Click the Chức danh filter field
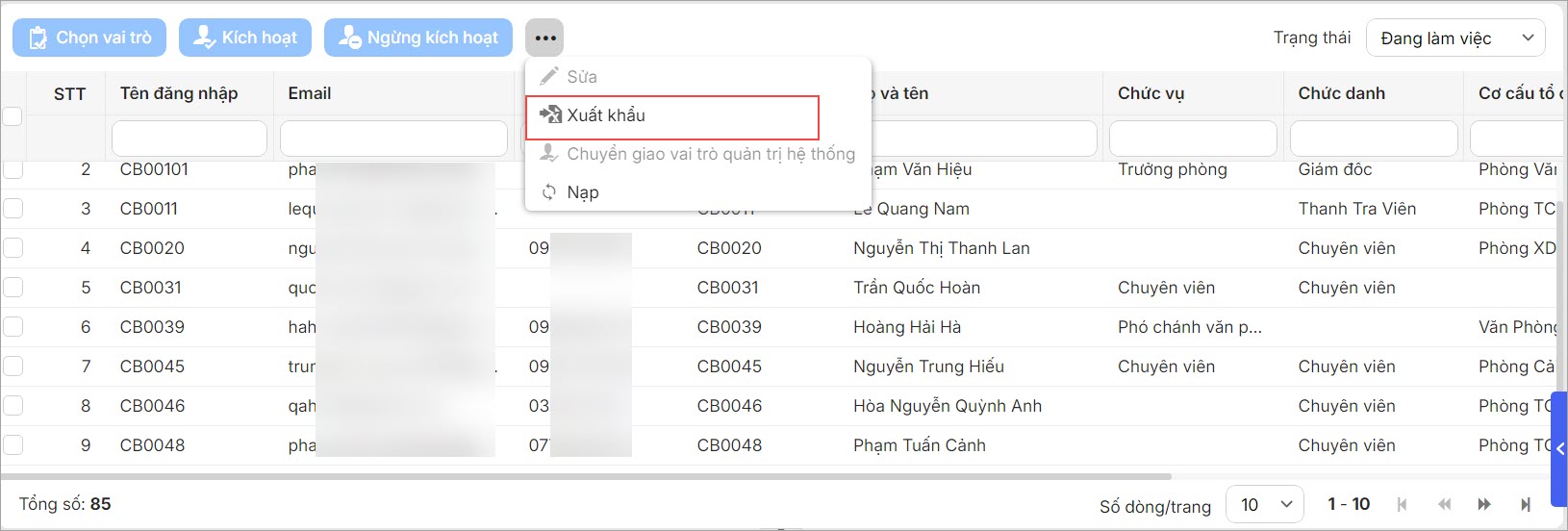Image resolution: width=1568 pixels, height=531 pixels. click(1374, 139)
